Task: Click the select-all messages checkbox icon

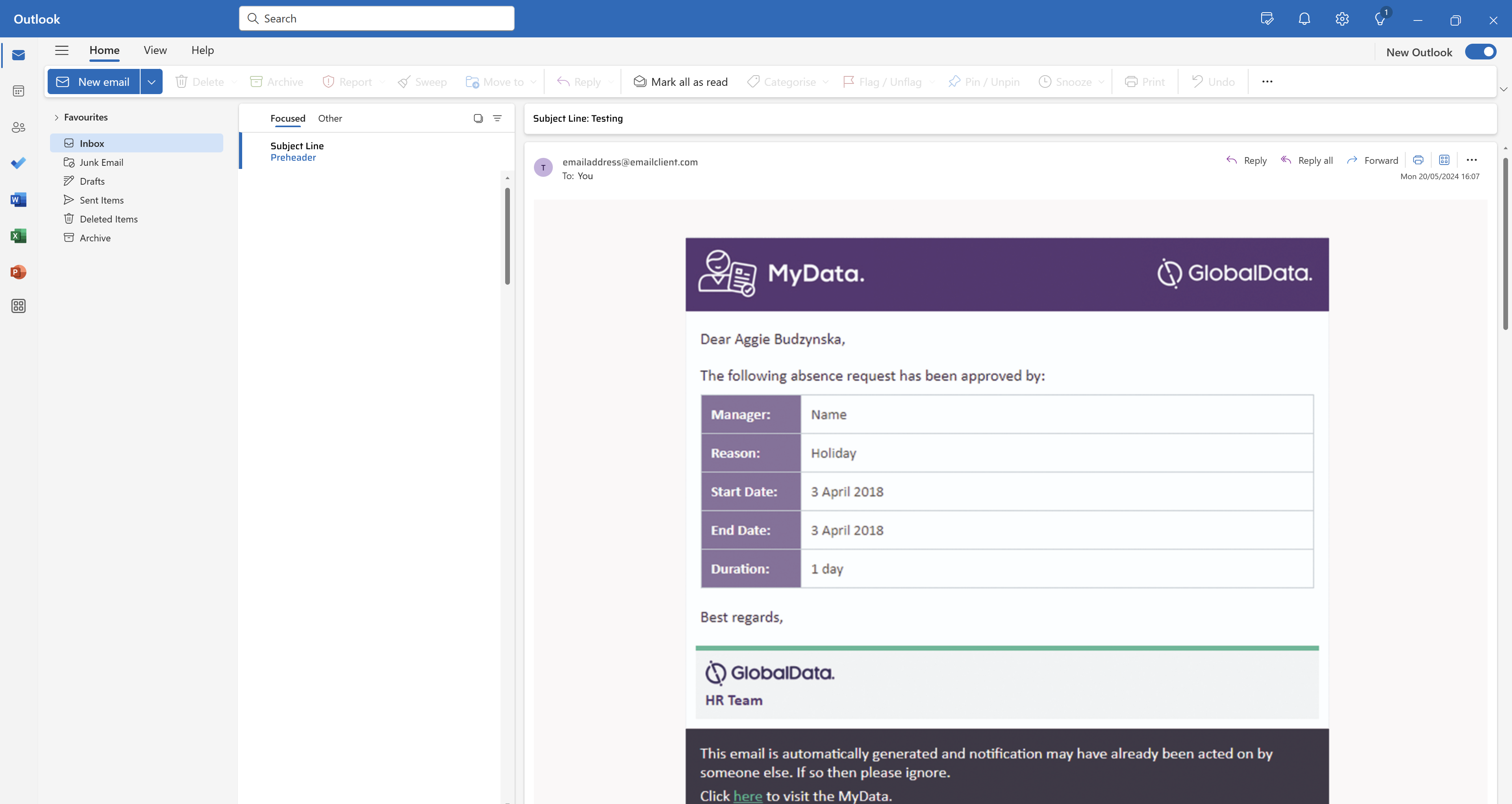Action: pos(478,119)
